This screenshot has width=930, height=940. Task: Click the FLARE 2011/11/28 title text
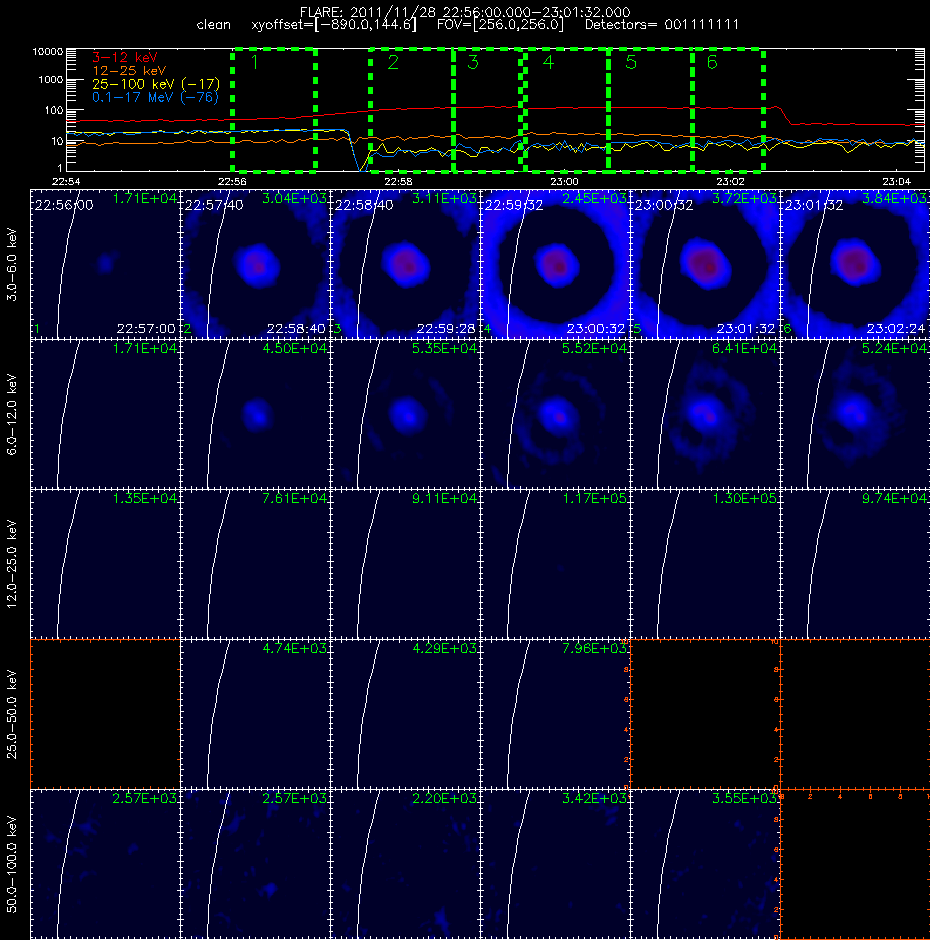click(x=465, y=12)
